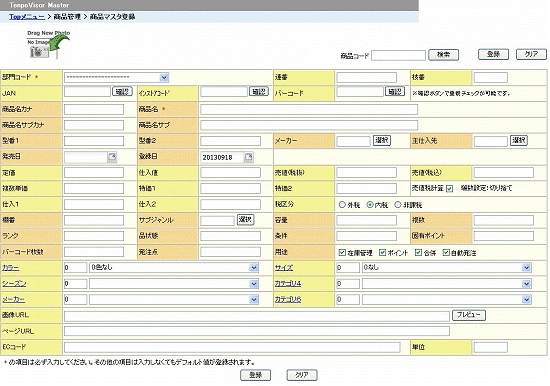Select the 内税 tax radio button
550x386 pixels.
click(370, 205)
